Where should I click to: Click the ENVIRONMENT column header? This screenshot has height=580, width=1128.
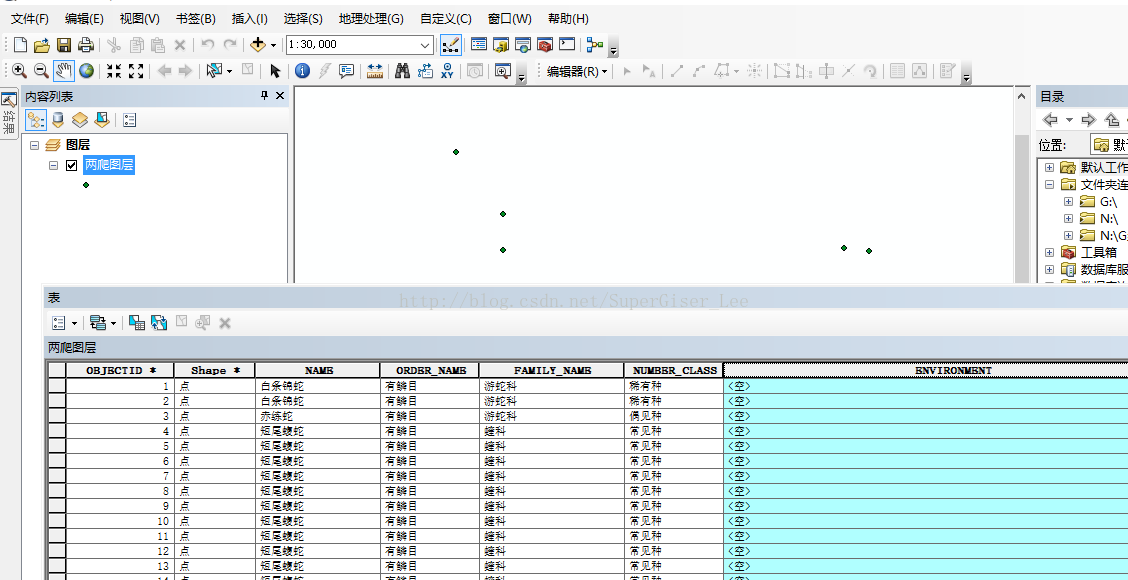pos(926,371)
